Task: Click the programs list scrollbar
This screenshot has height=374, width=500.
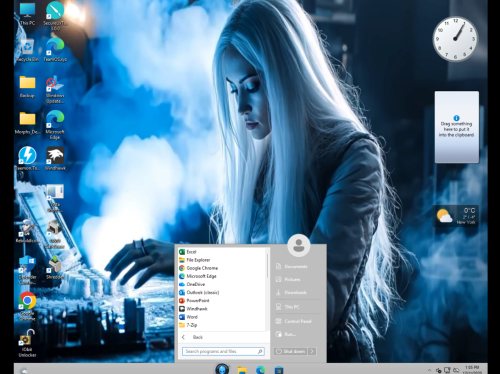Action: [x=267, y=266]
